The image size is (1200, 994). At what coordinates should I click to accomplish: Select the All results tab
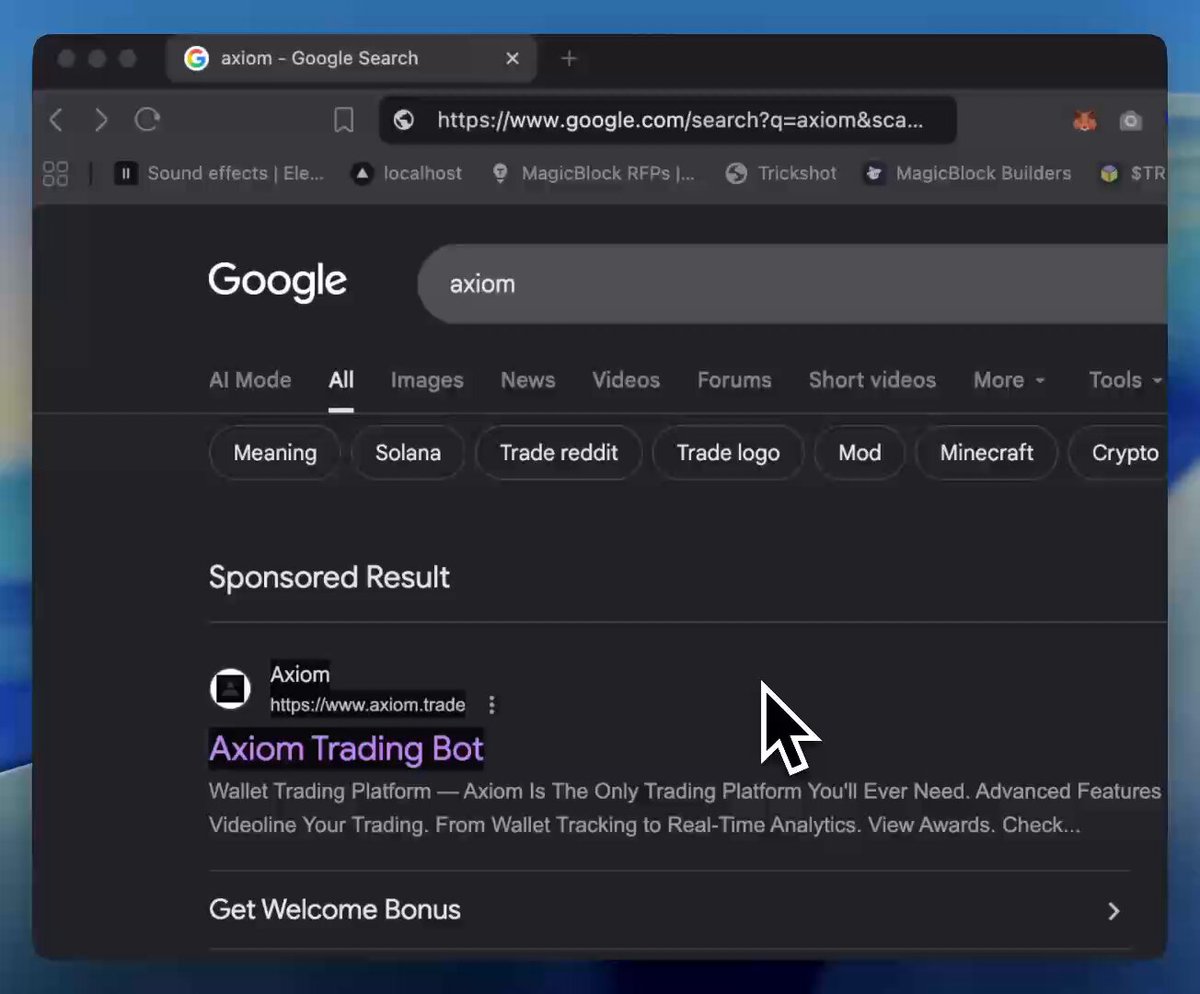coord(341,380)
